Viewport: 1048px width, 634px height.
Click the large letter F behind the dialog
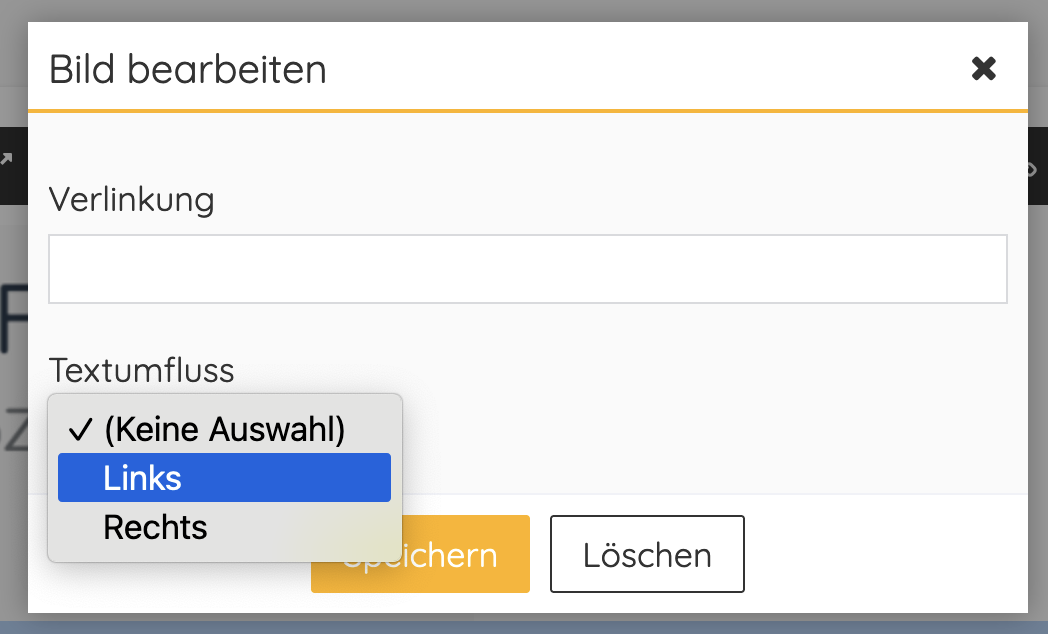12,320
